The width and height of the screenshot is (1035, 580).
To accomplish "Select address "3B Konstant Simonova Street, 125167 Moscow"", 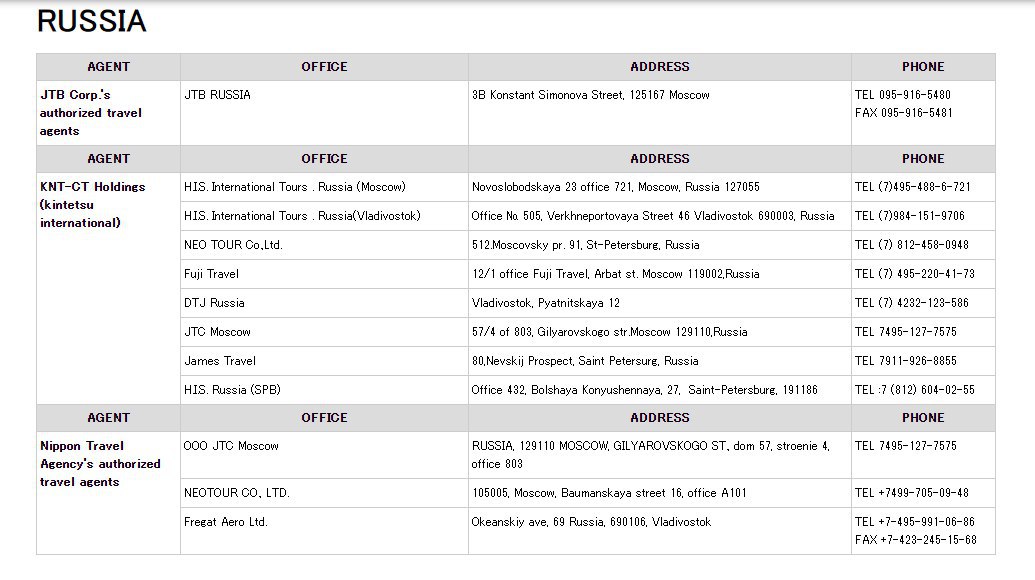I will (x=591, y=95).
